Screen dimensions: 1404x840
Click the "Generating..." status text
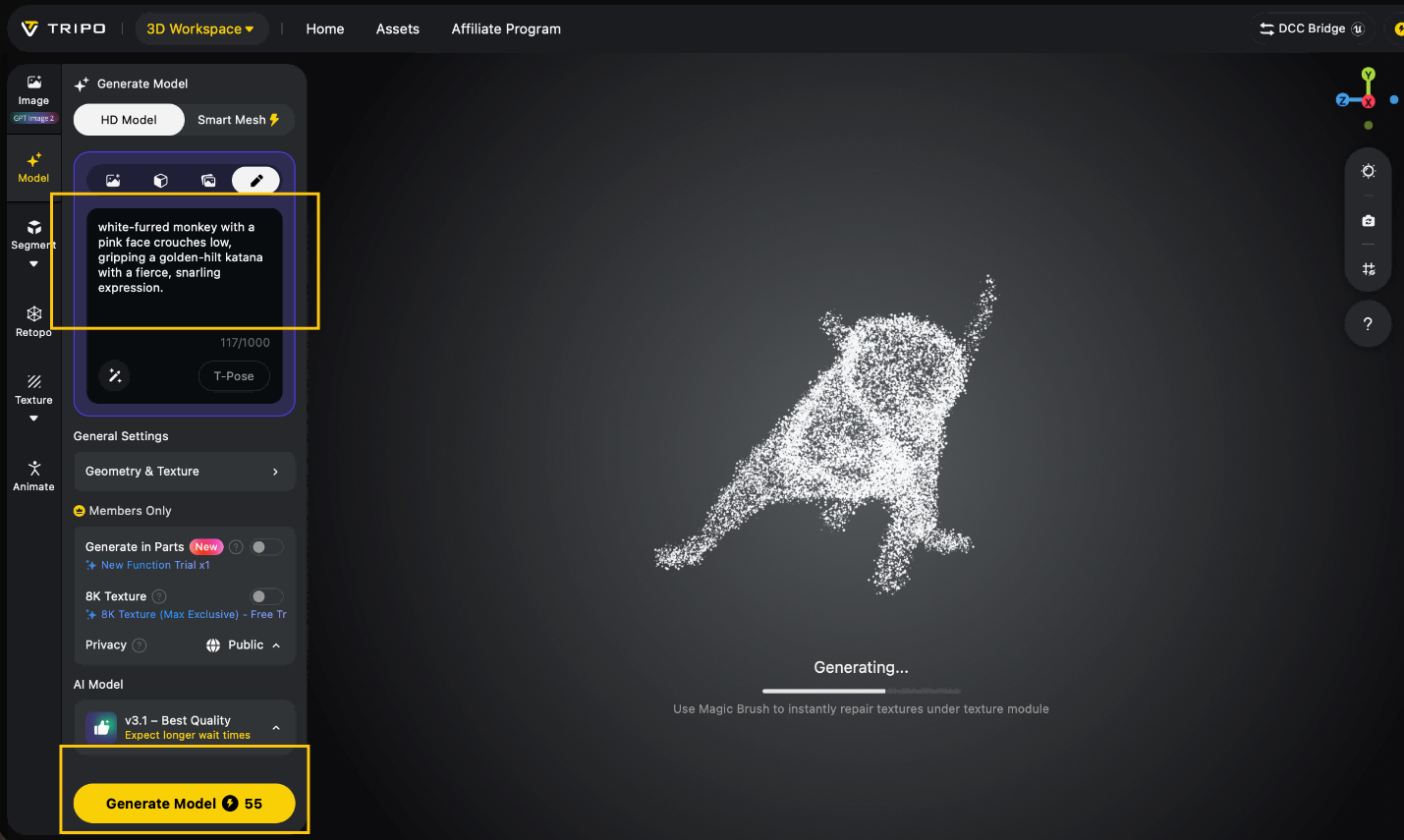pos(861,667)
